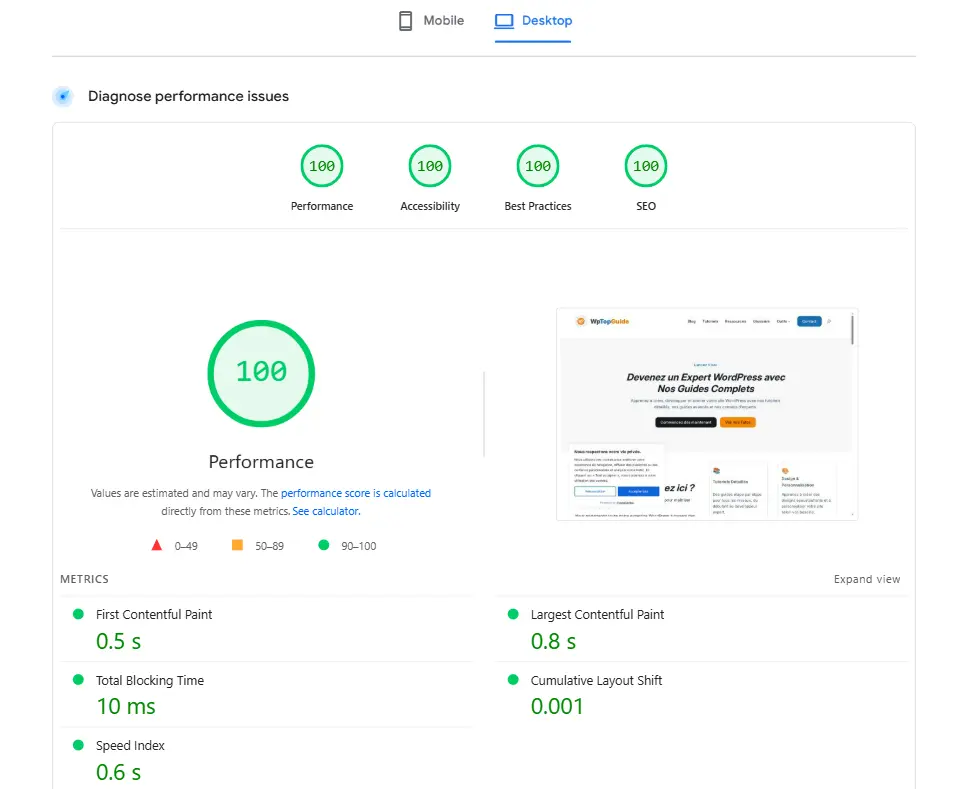Screen dimensions: 960x789
Task: Click the green dot beside Cumulative Layout Shift
Action: coord(513,679)
